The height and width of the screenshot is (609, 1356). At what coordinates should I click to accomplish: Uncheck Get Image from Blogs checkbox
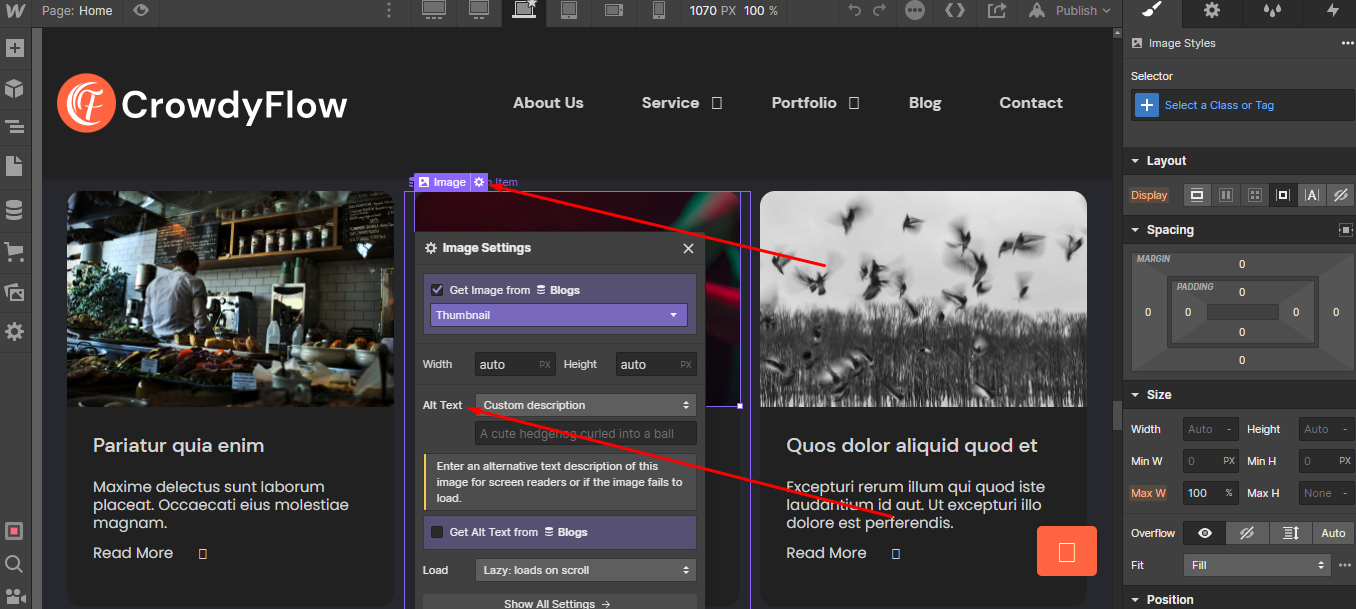pyautogui.click(x=437, y=290)
